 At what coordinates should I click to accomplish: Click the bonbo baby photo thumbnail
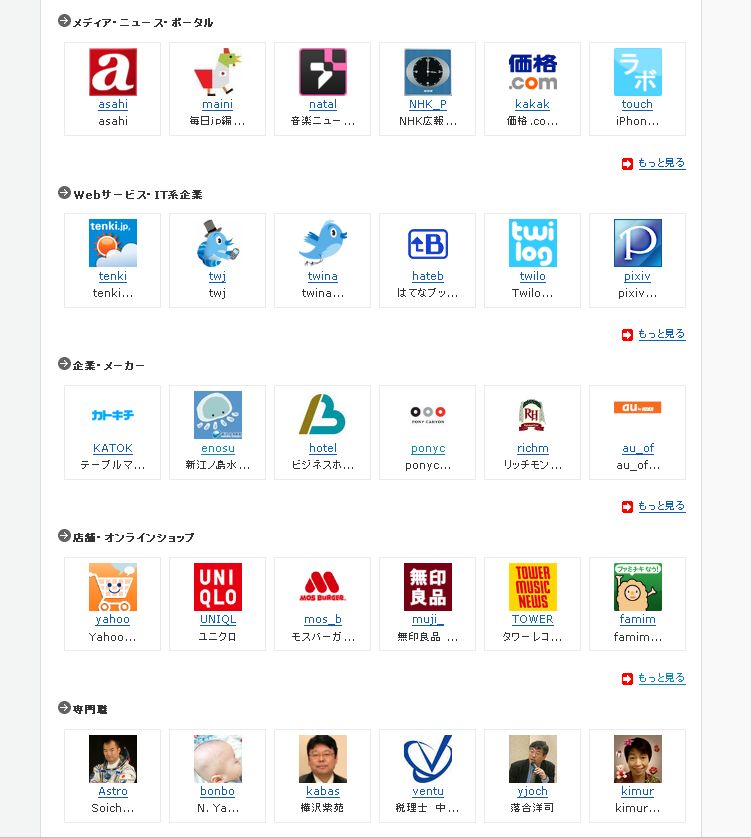coord(218,759)
